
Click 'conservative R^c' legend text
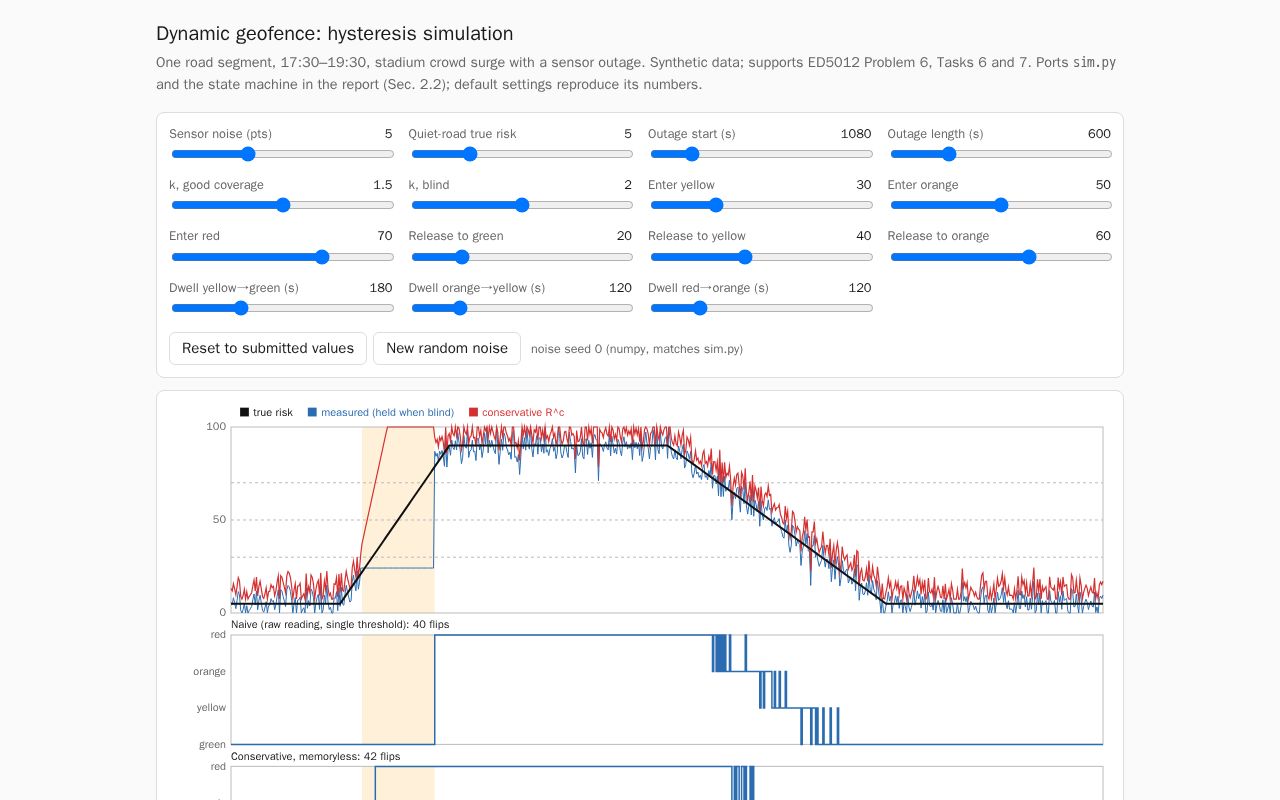pyautogui.click(x=523, y=412)
